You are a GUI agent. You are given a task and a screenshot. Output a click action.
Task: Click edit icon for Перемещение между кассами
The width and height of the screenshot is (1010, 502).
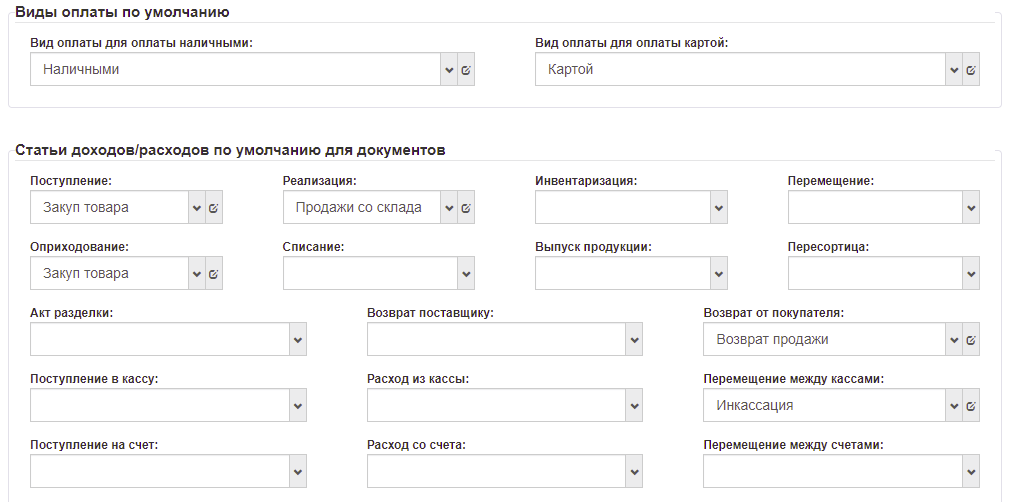point(971,406)
